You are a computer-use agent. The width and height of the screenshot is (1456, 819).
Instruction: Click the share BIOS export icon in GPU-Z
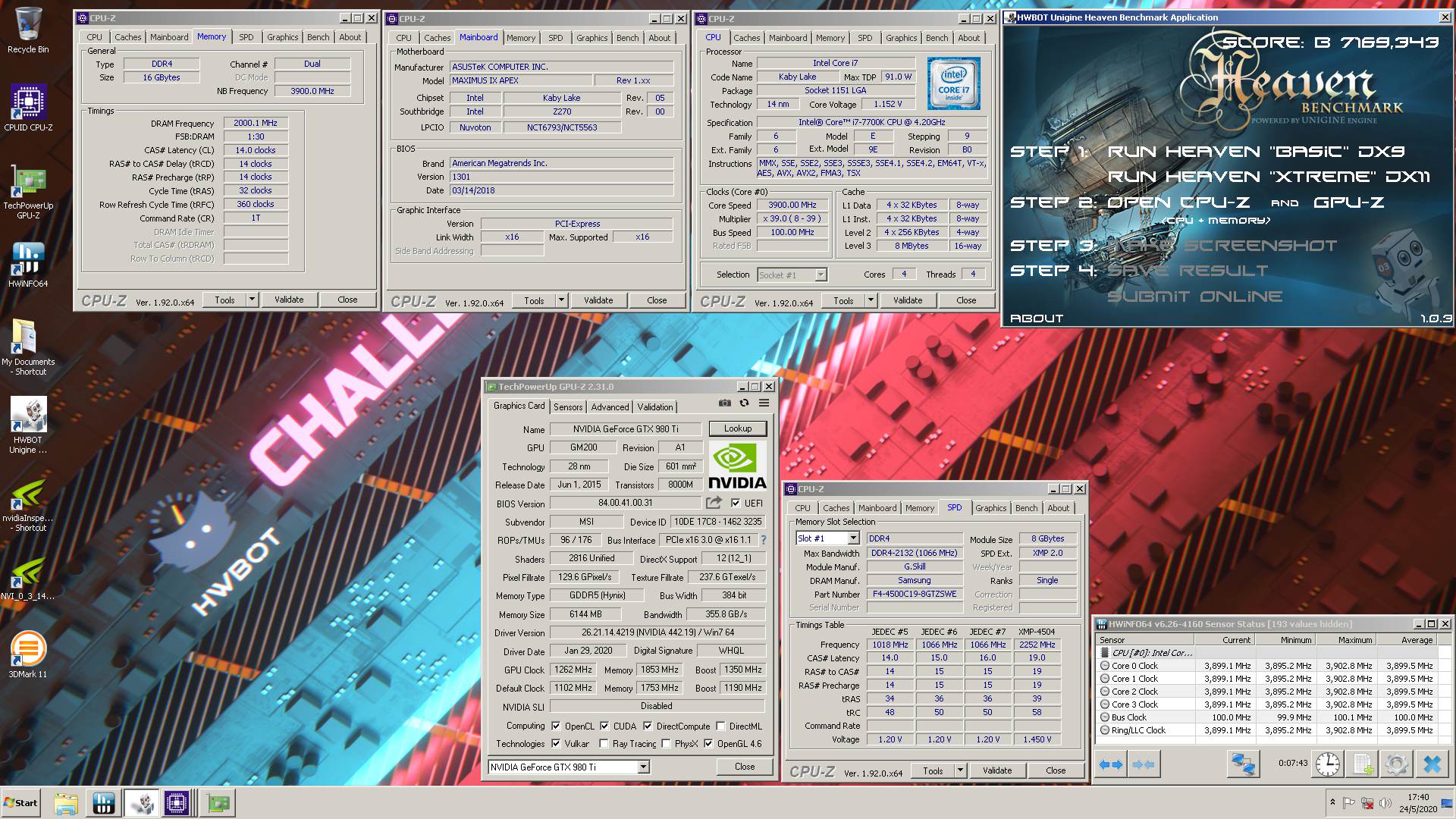[714, 503]
